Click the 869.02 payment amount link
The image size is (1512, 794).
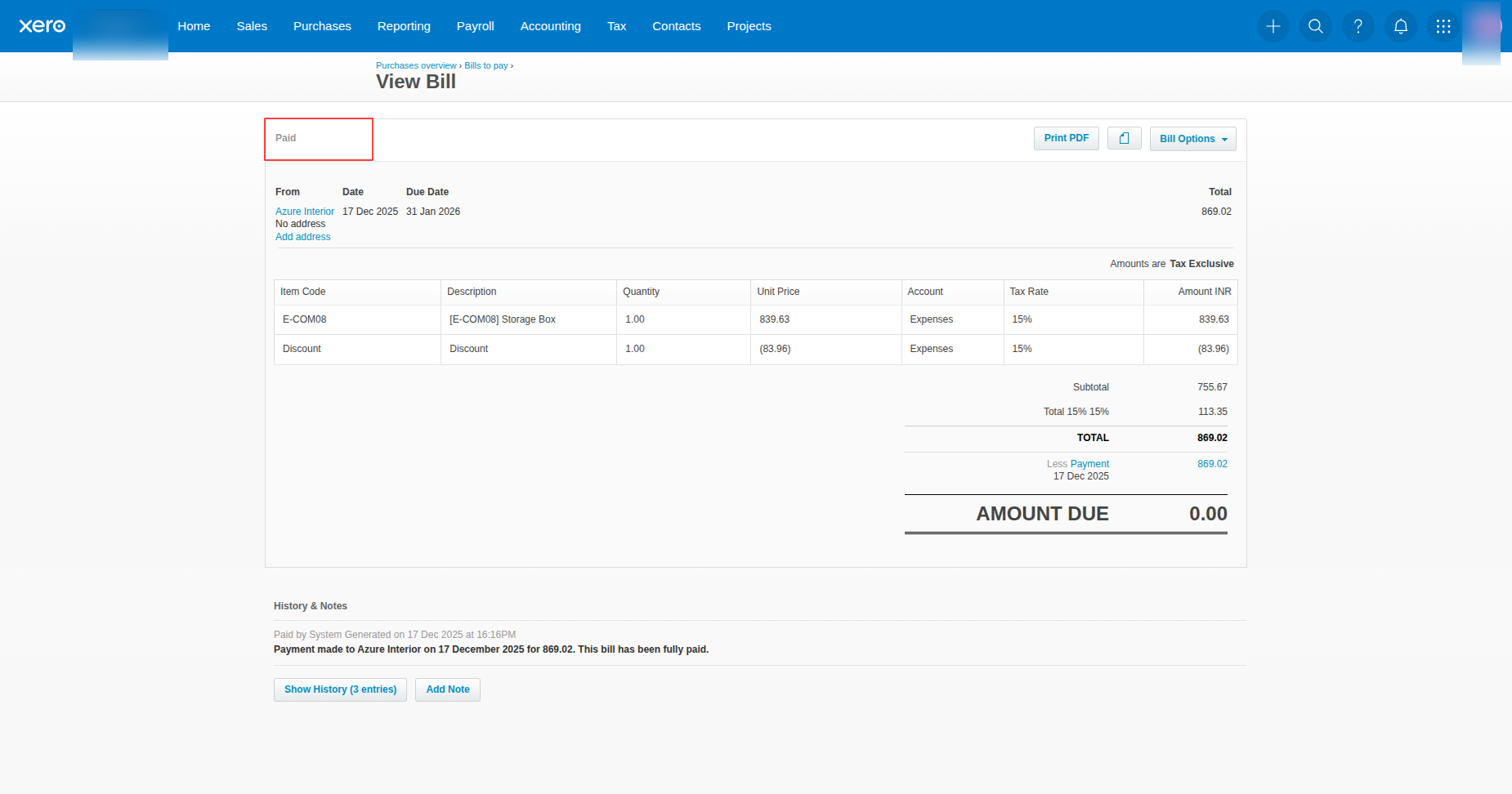click(1212, 464)
